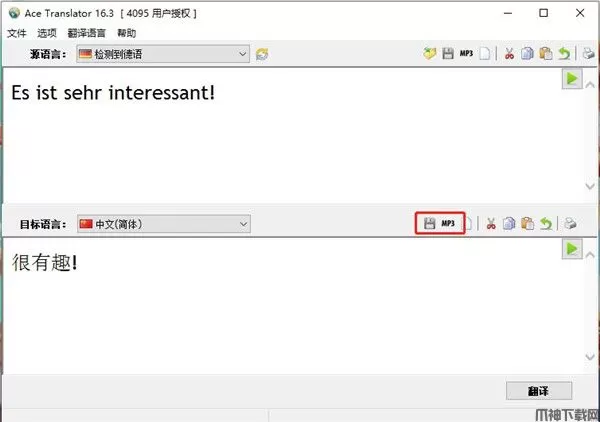Maximize the Ace Translator window
Viewport: 600px width, 422px height.
(x=543, y=13)
